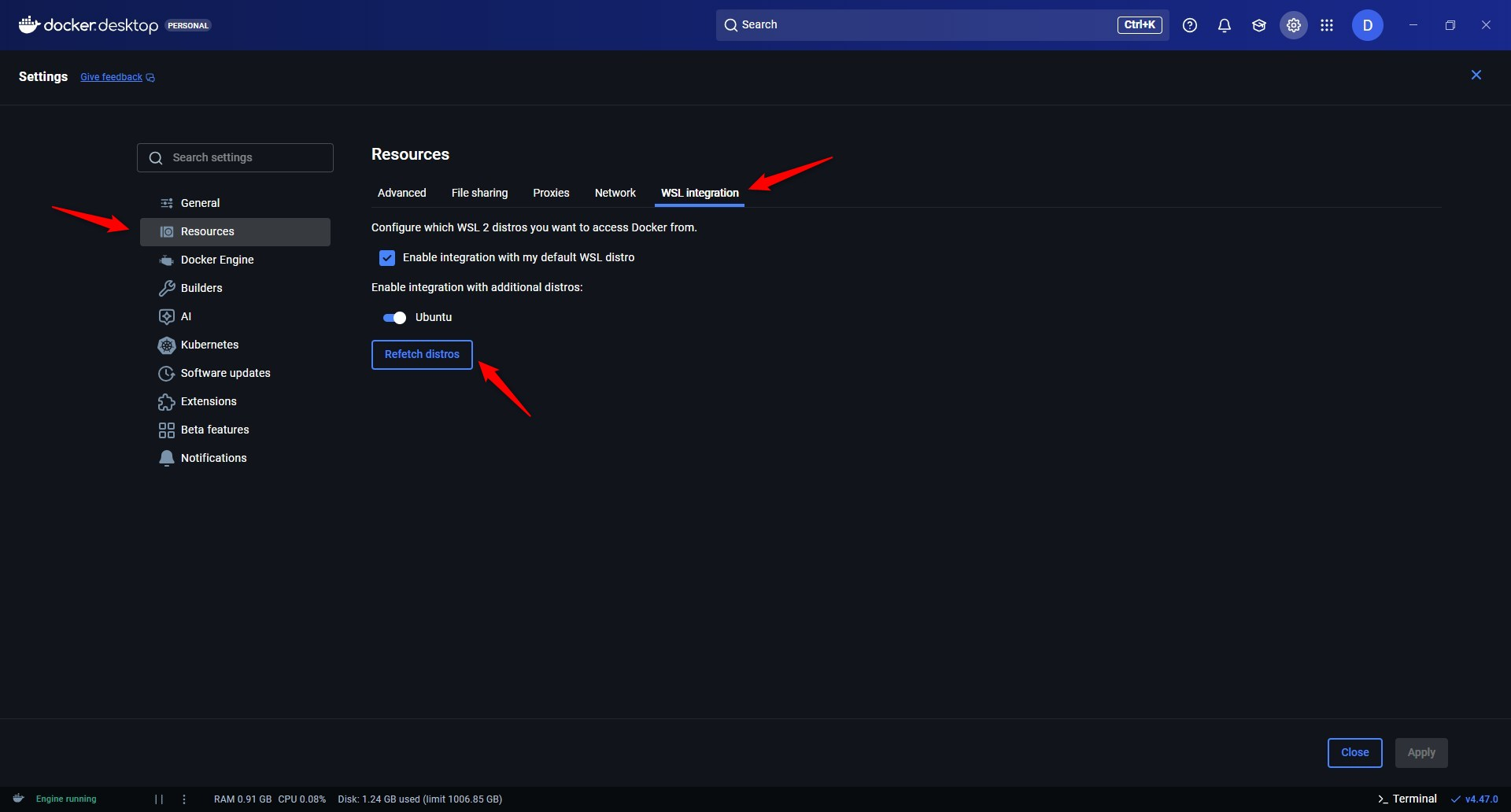Click the top Search bar

(x=943, y=25)
